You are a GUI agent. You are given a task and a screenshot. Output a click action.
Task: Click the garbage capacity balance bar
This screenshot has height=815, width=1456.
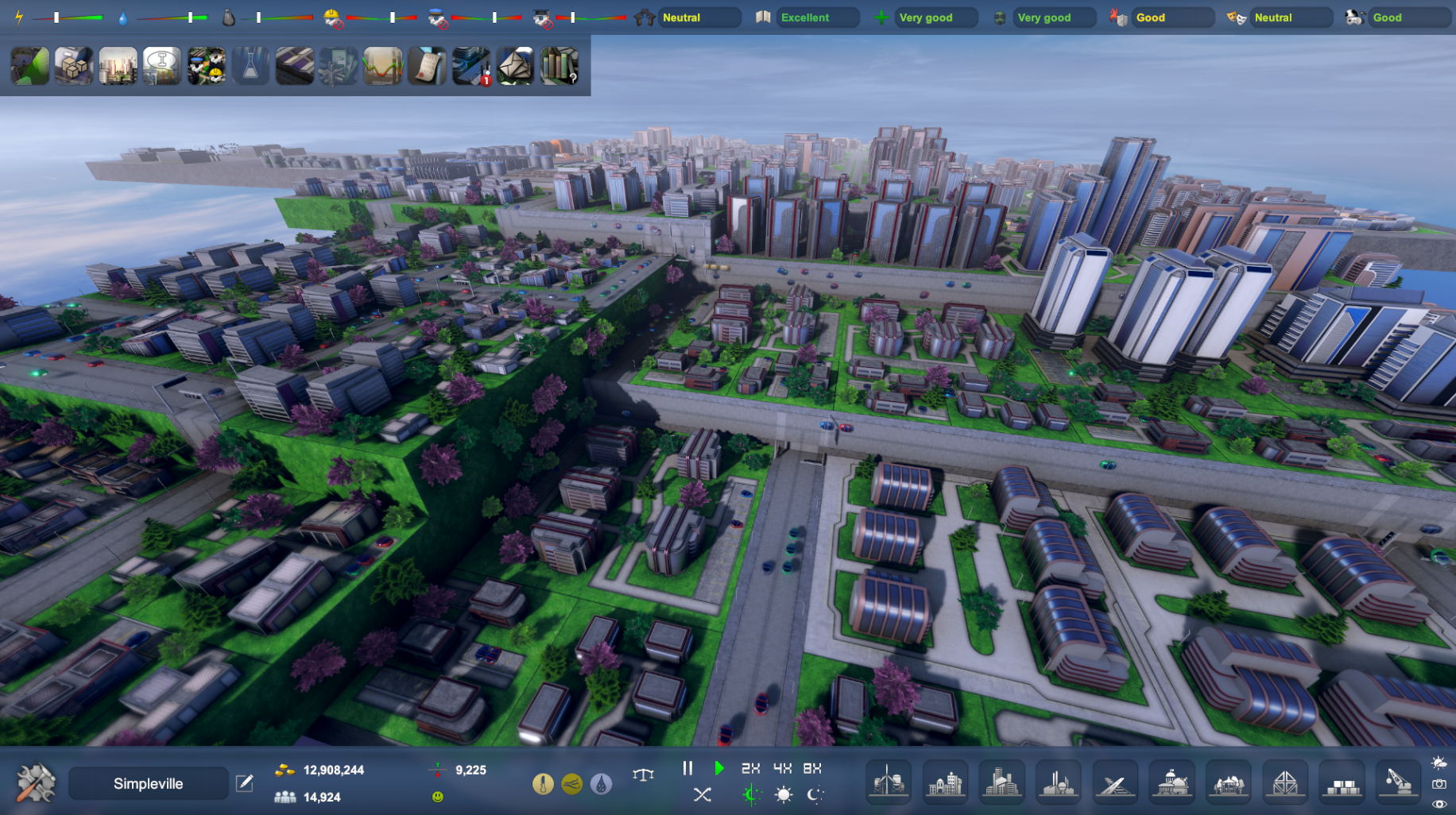coord(277,17)
